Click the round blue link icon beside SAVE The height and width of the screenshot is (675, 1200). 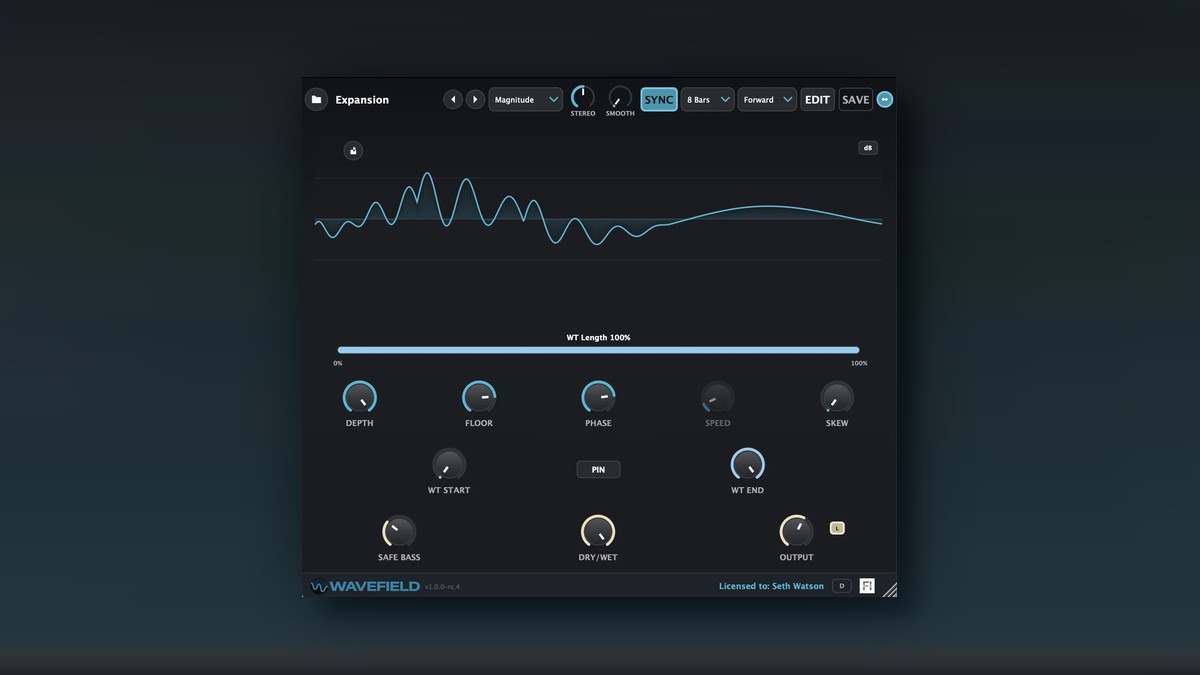coord(885,100)
